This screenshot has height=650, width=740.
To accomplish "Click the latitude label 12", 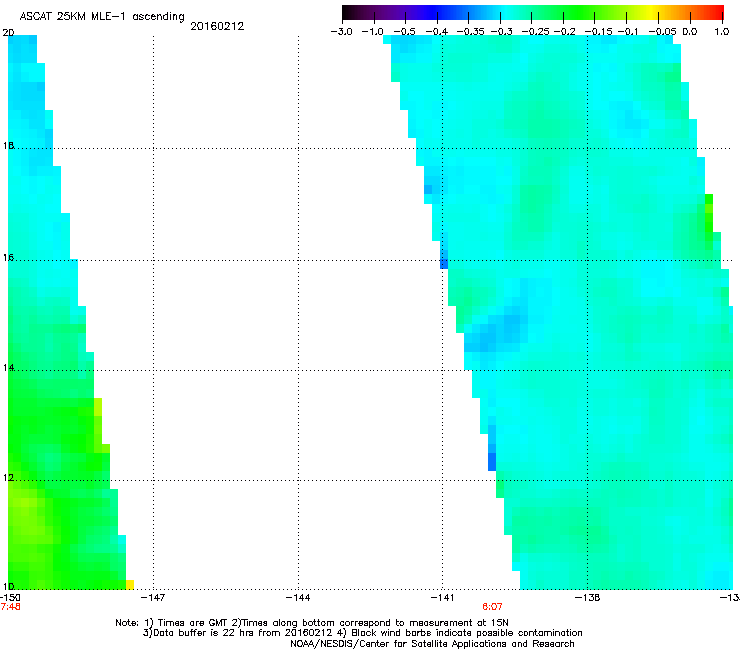I will pos(8,478).
